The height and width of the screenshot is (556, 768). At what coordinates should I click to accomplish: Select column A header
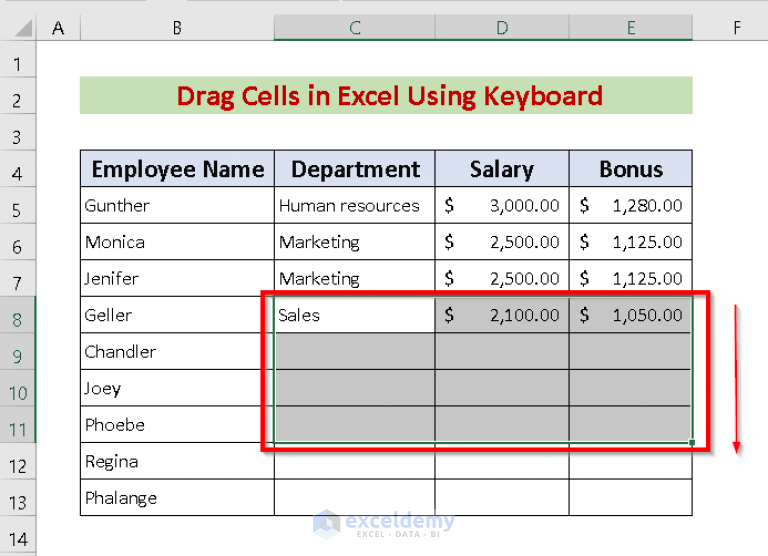click(58, 27)
